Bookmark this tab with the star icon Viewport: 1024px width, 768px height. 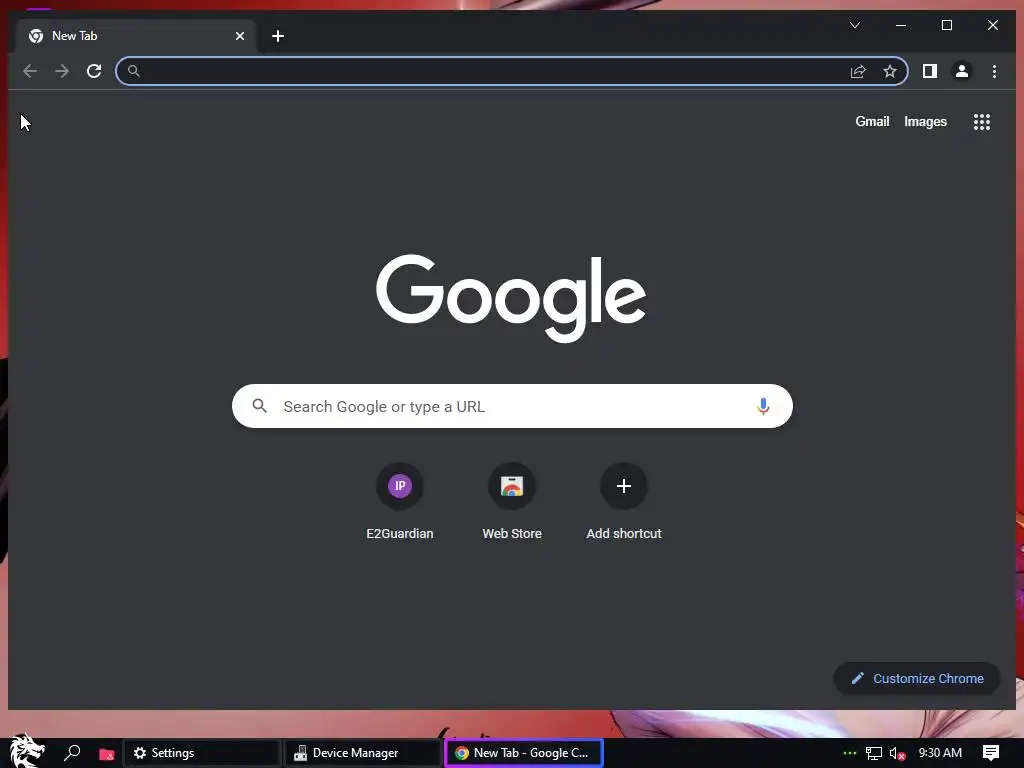point(889,71)
